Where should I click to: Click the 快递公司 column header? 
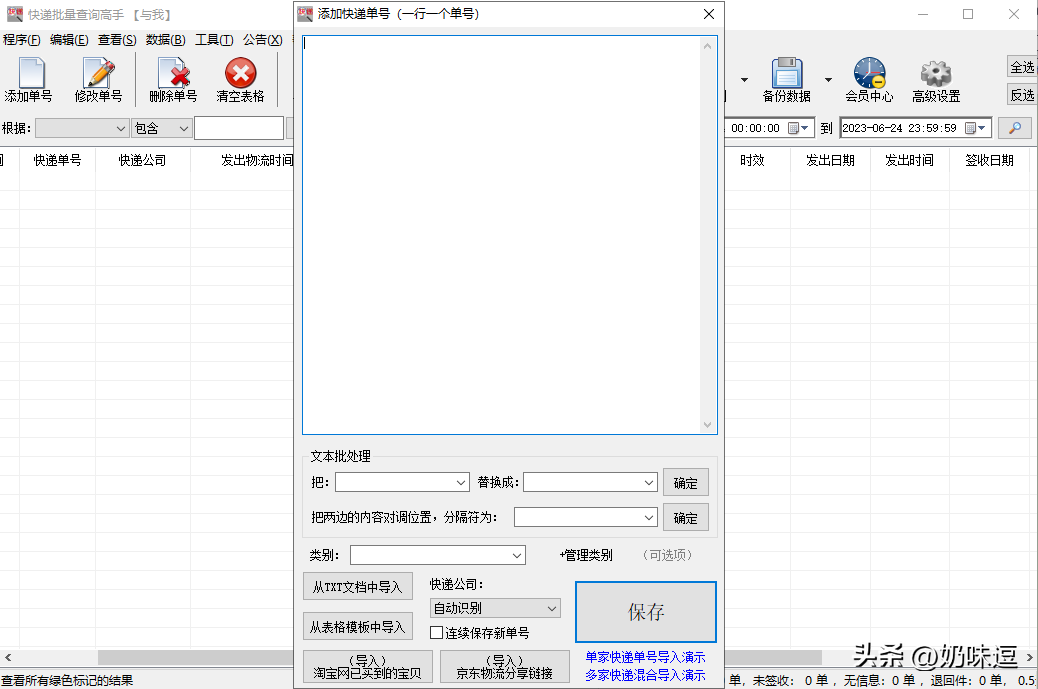(142, 160)
